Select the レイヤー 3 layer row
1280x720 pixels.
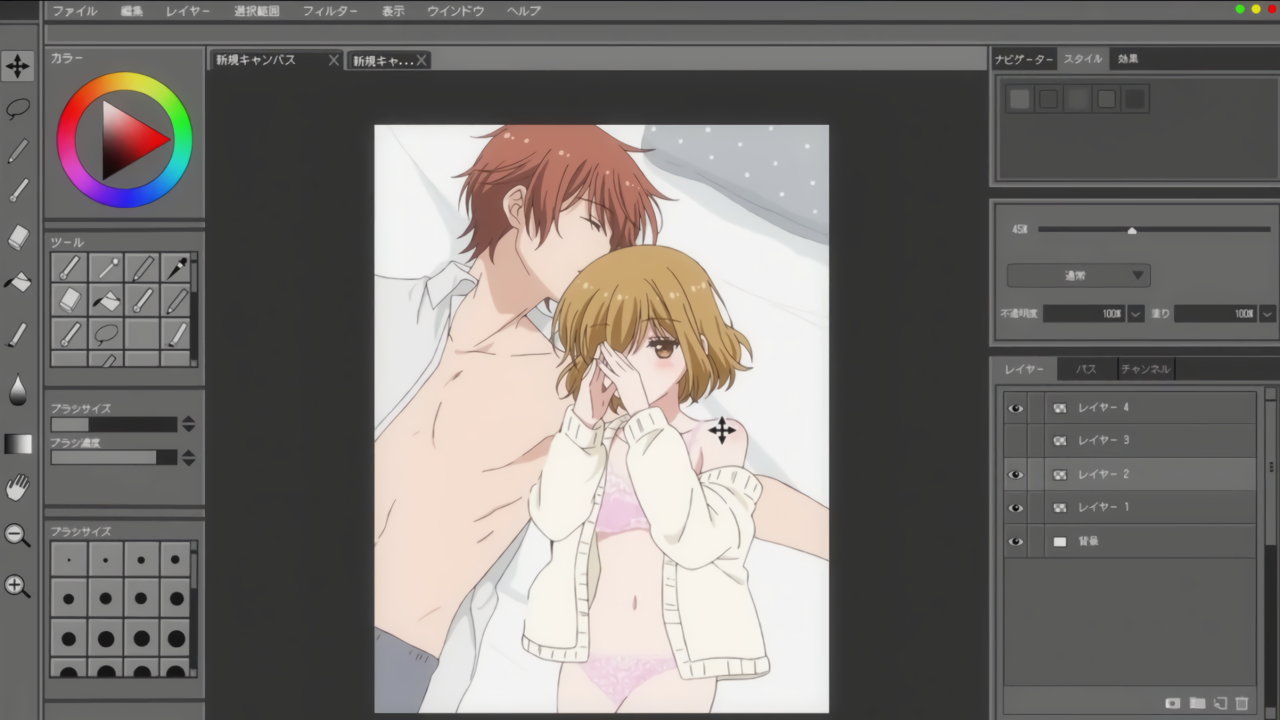coord(1130,441)
